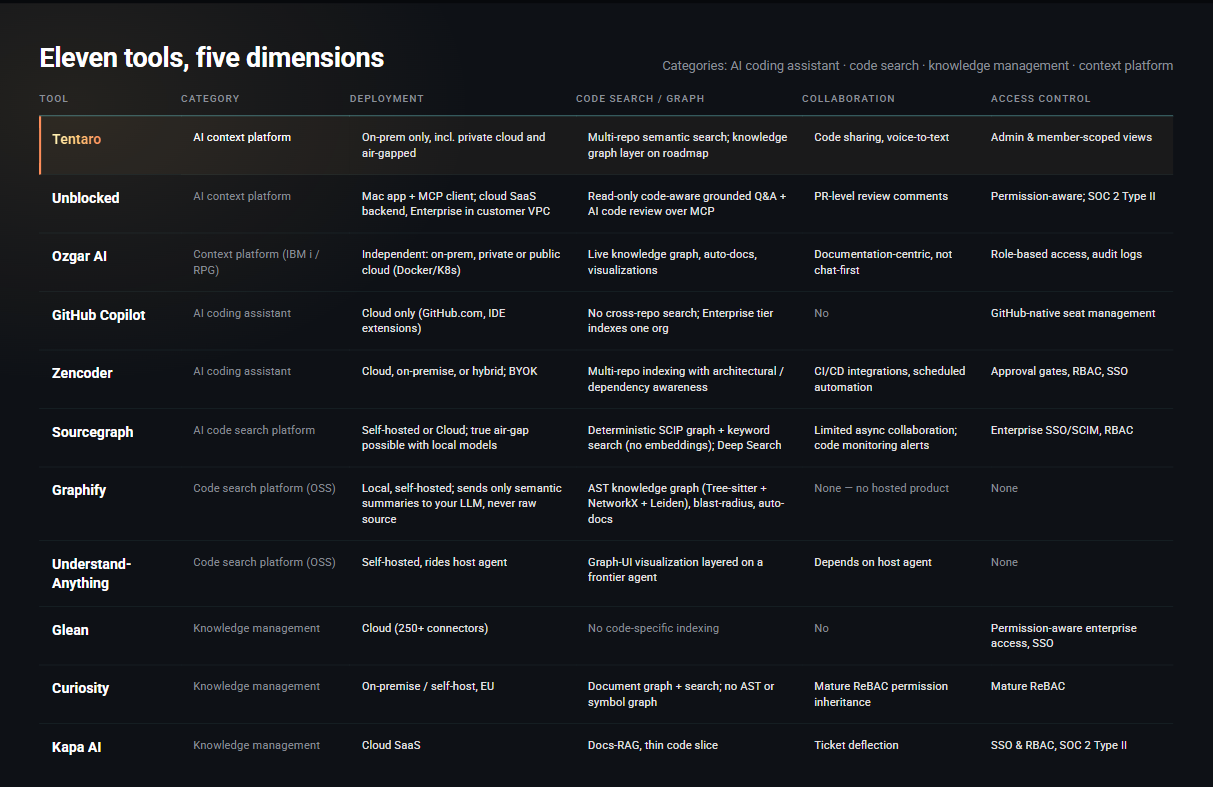Click 'Live knowledge graph, auto-docs' cell
Viewport: 1213px width, 787px height.
pyautogui.click(x=672, y=262)
